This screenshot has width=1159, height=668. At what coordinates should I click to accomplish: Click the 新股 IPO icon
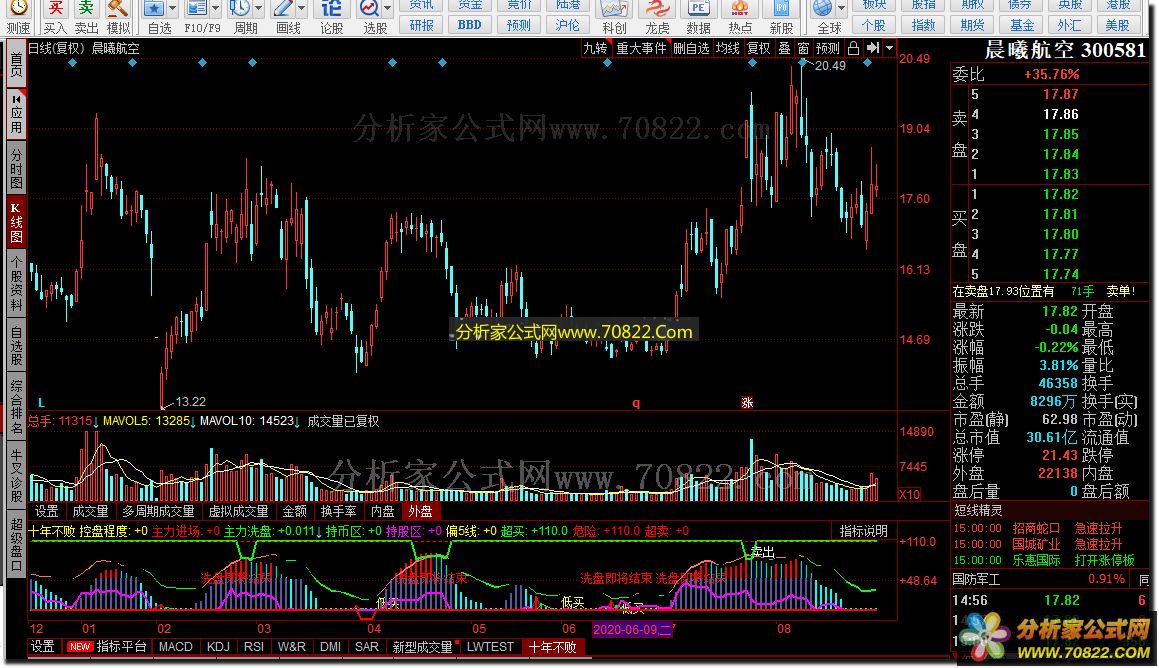(x=781, y=9)
